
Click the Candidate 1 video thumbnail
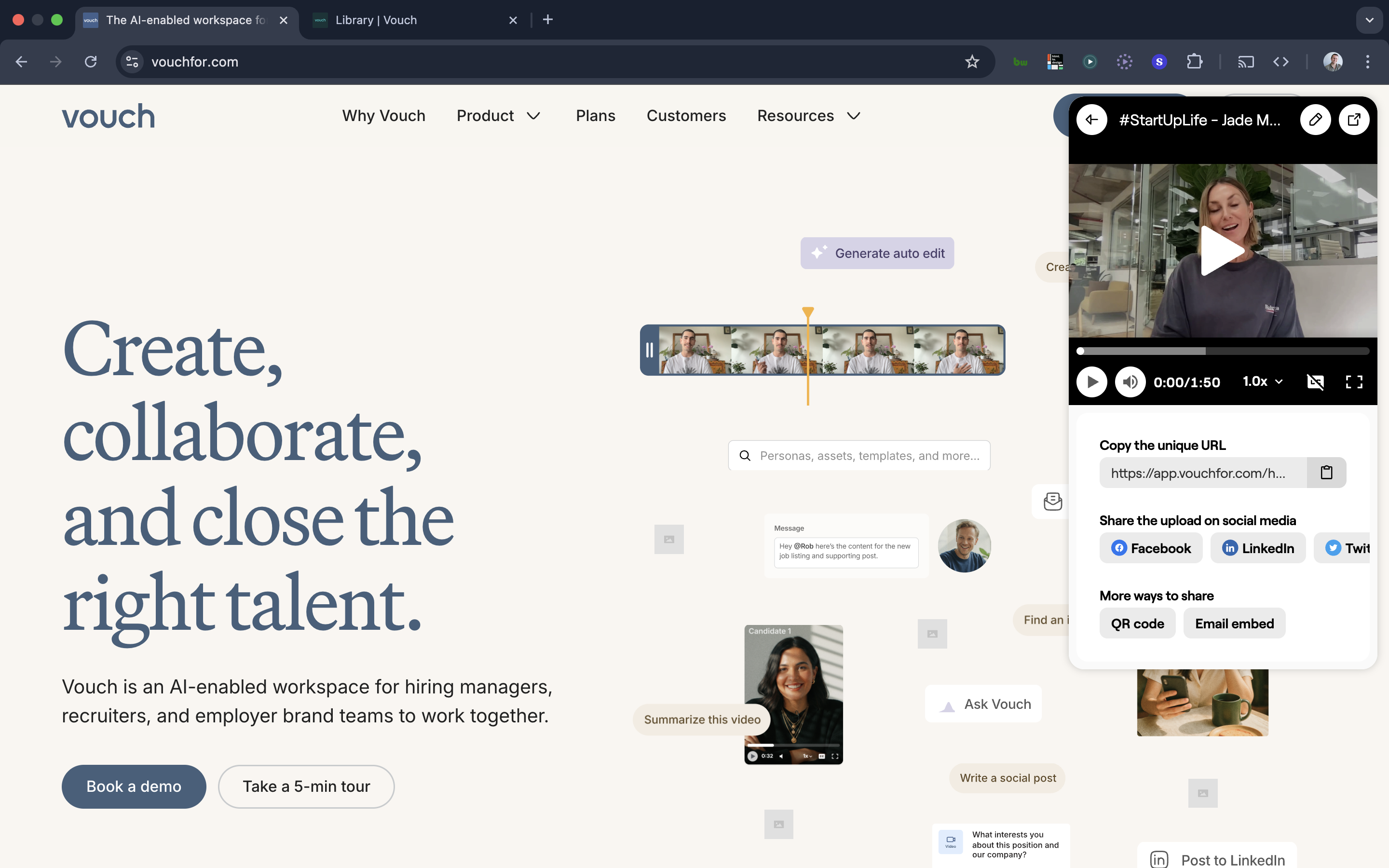794,694
